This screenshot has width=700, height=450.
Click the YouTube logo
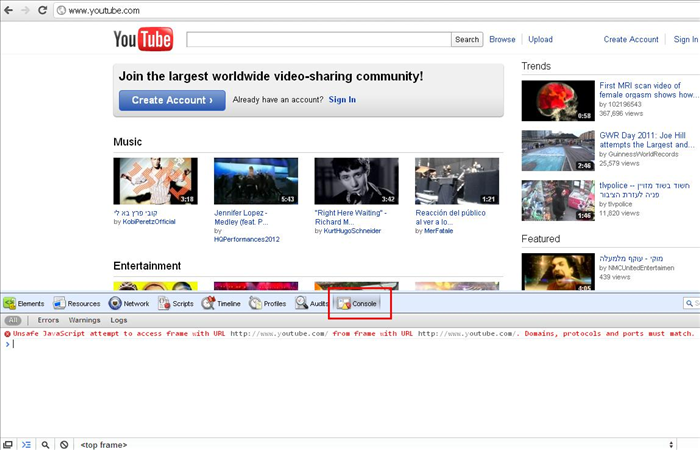coord(143,39)
